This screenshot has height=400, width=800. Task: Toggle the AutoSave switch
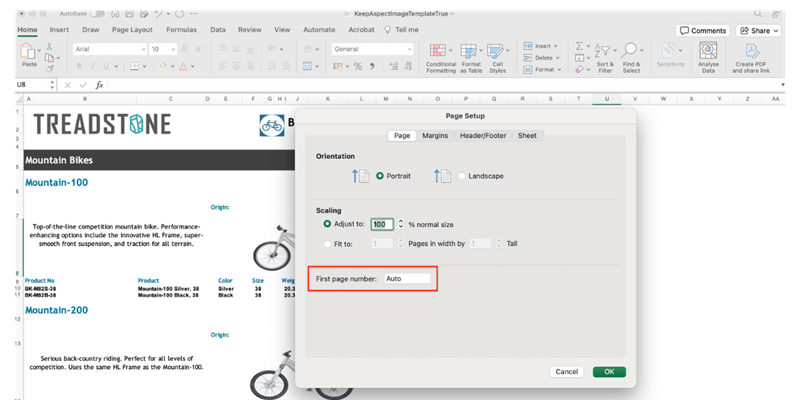tap(97, 14)
